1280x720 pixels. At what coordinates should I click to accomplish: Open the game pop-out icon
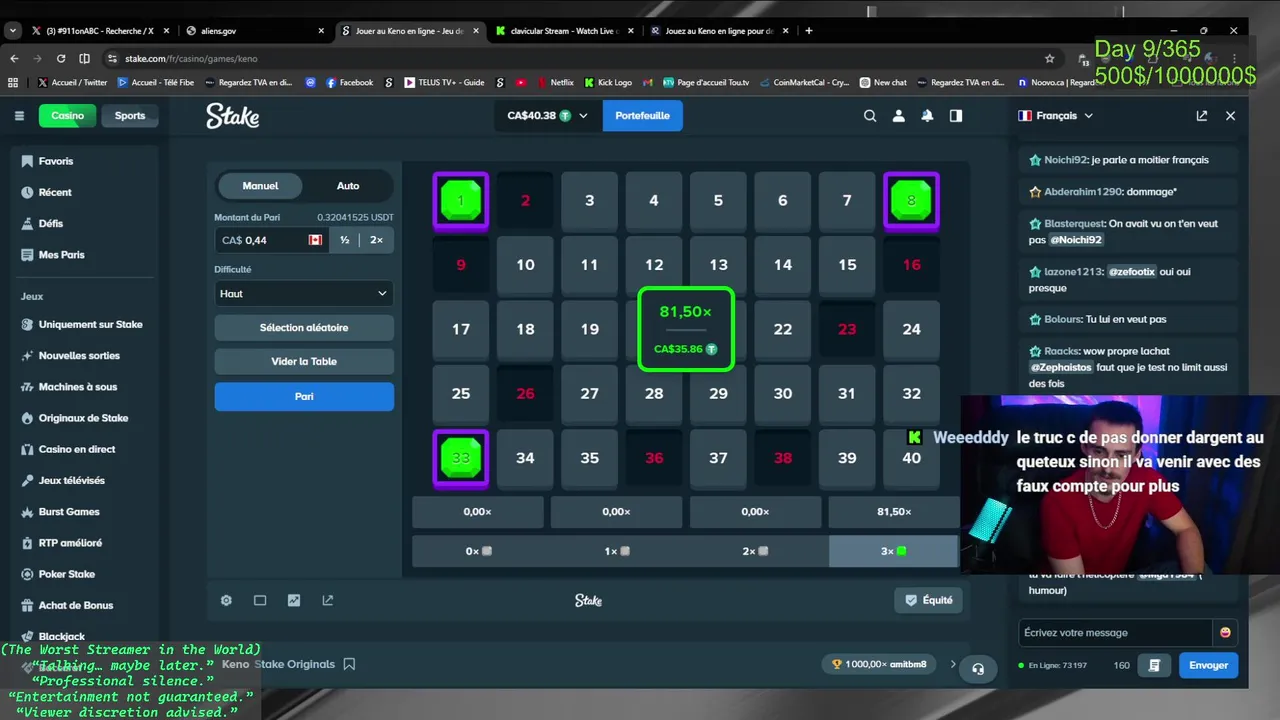tap(327, 601)
